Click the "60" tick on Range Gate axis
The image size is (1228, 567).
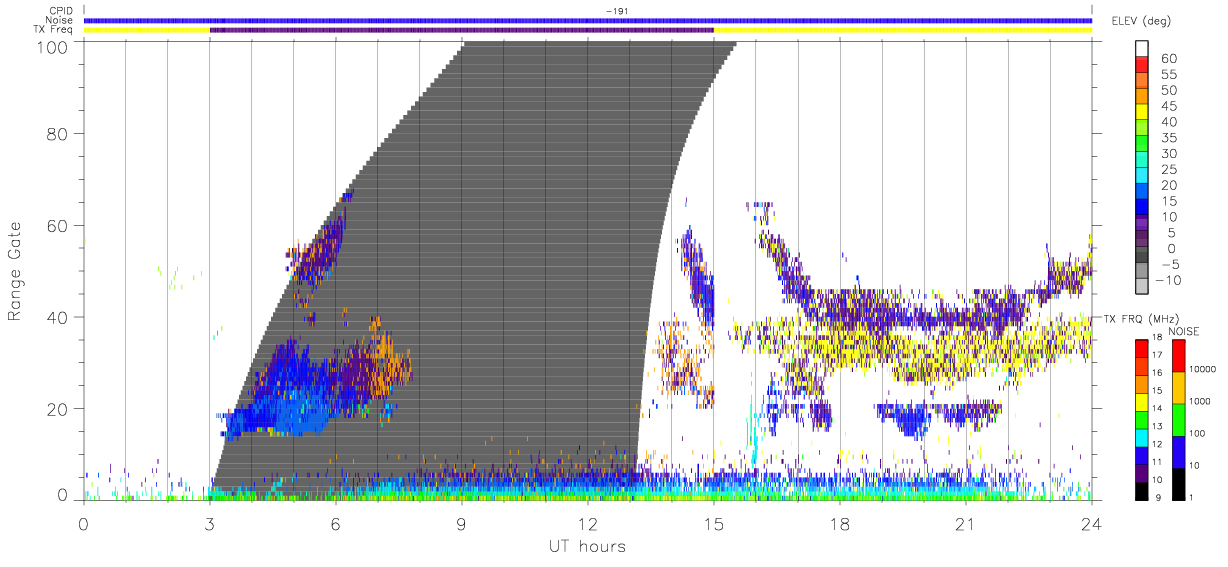pyautogui.click(x=59, y=225)
